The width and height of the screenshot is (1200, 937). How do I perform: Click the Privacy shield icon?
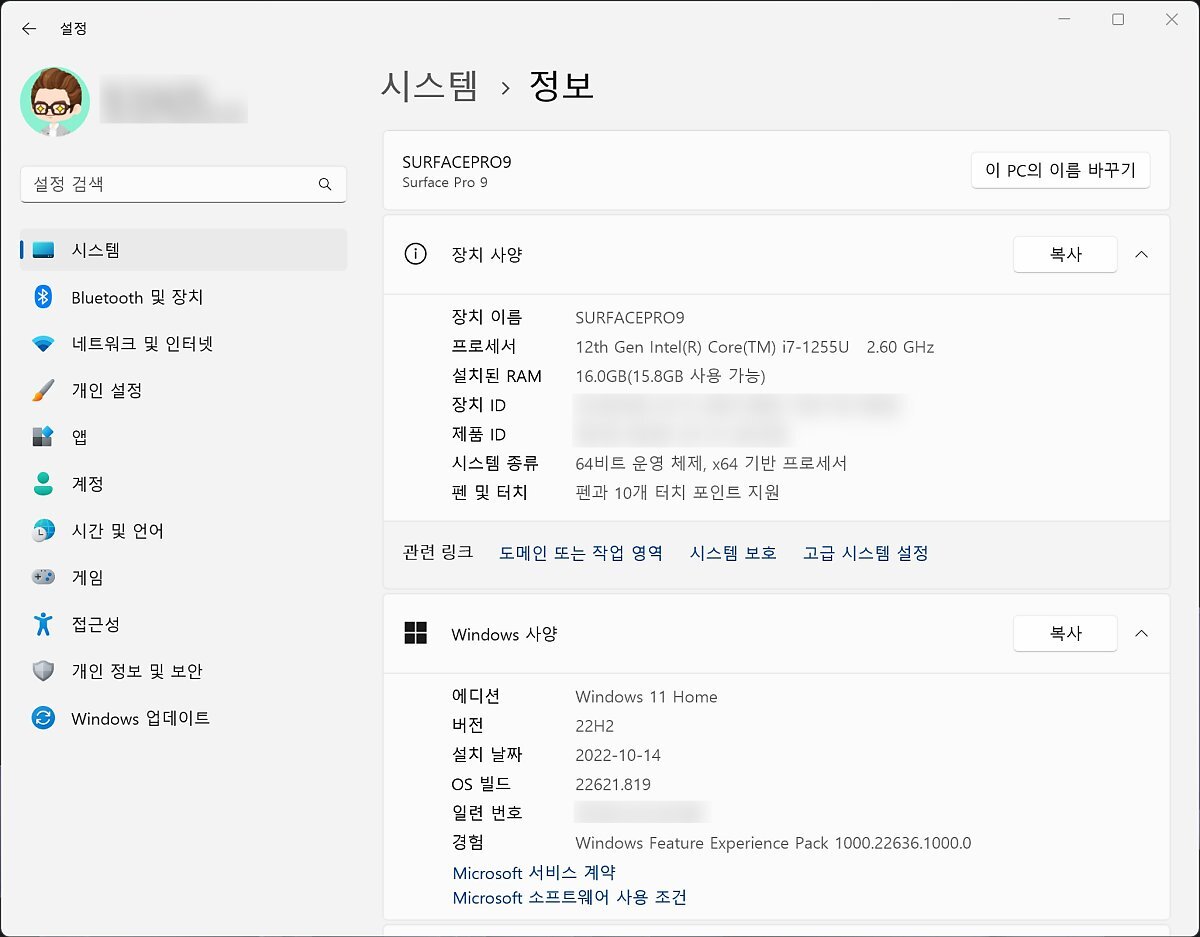point(43,671)
